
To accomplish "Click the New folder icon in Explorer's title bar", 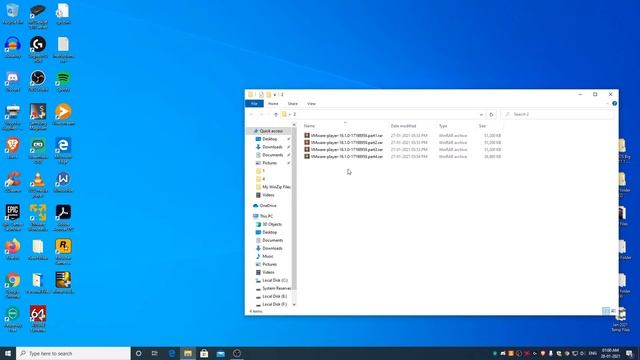I will point(269,95).
